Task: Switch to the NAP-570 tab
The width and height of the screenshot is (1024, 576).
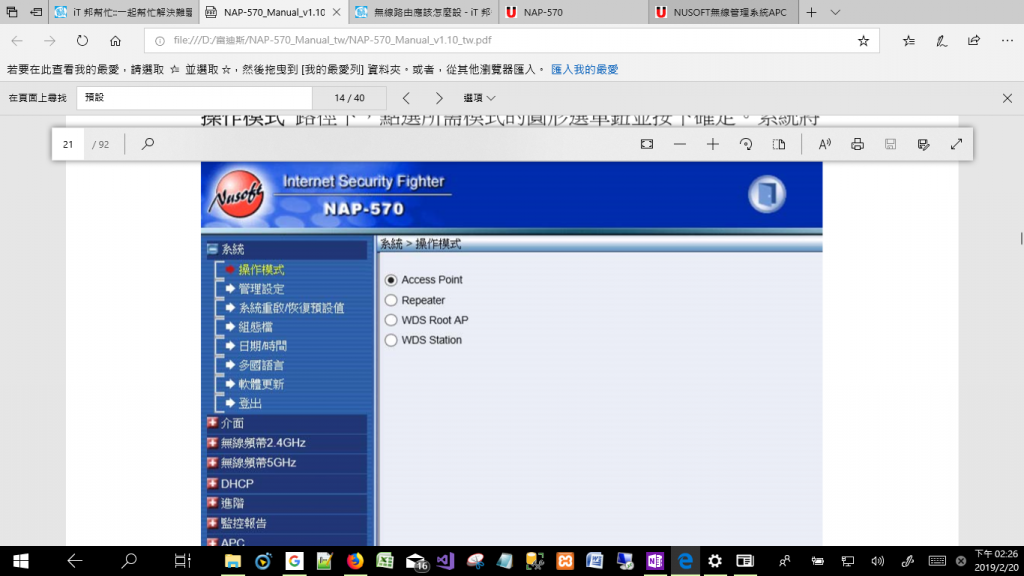Action: point(573,12)
